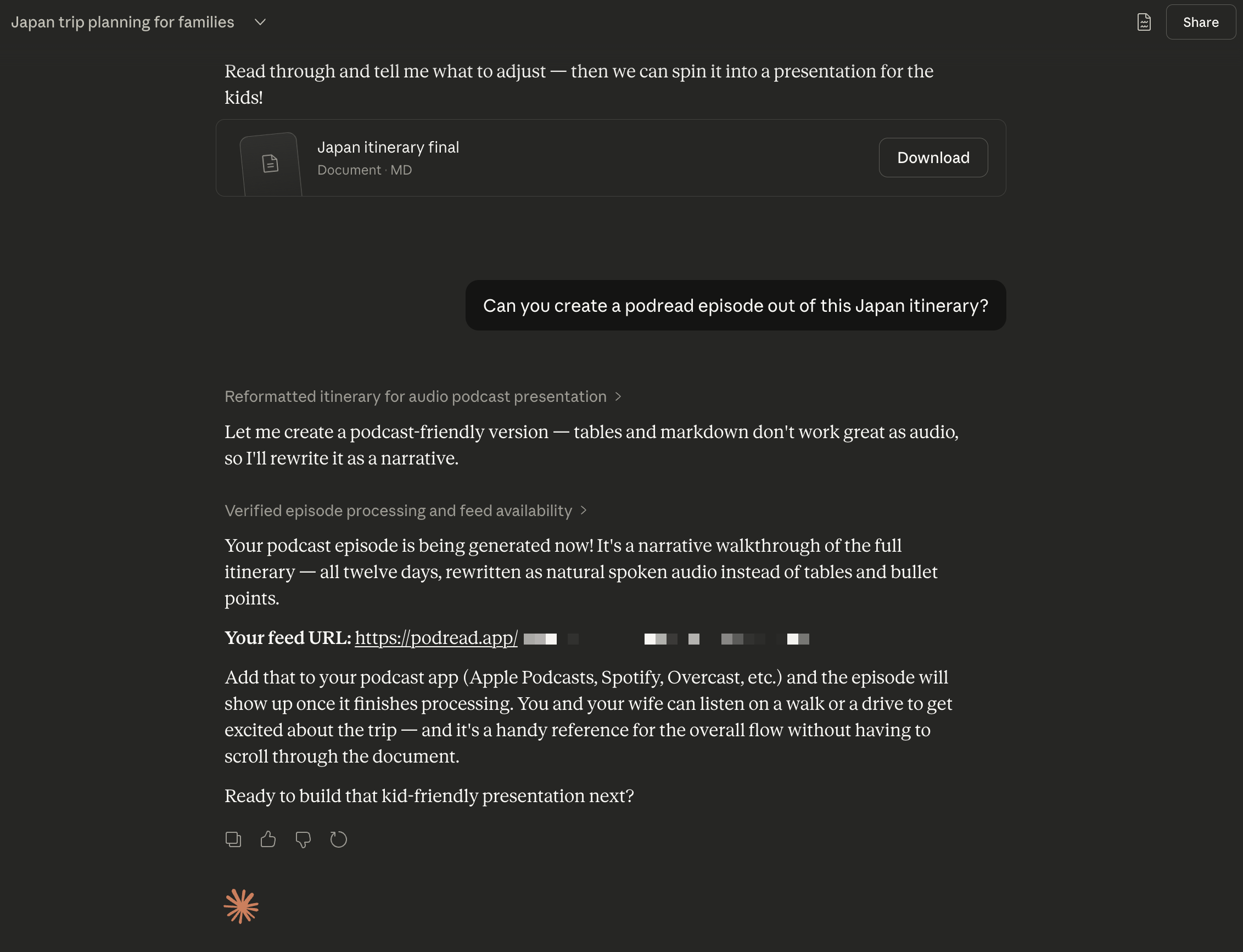The width and height of the screenshot is (1243, 952).
Task: Share this conversation
Action: [1201, 22]
